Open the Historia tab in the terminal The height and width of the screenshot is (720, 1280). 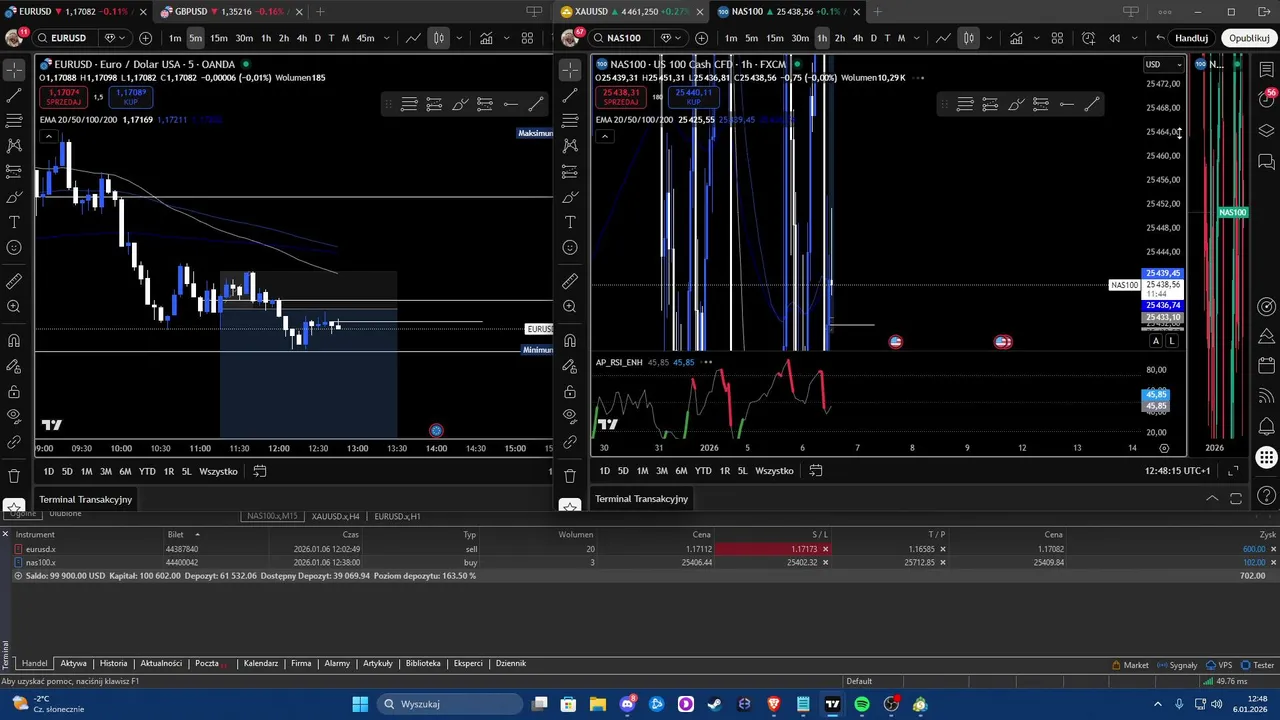pyautogui.click(x=113, y=663)
